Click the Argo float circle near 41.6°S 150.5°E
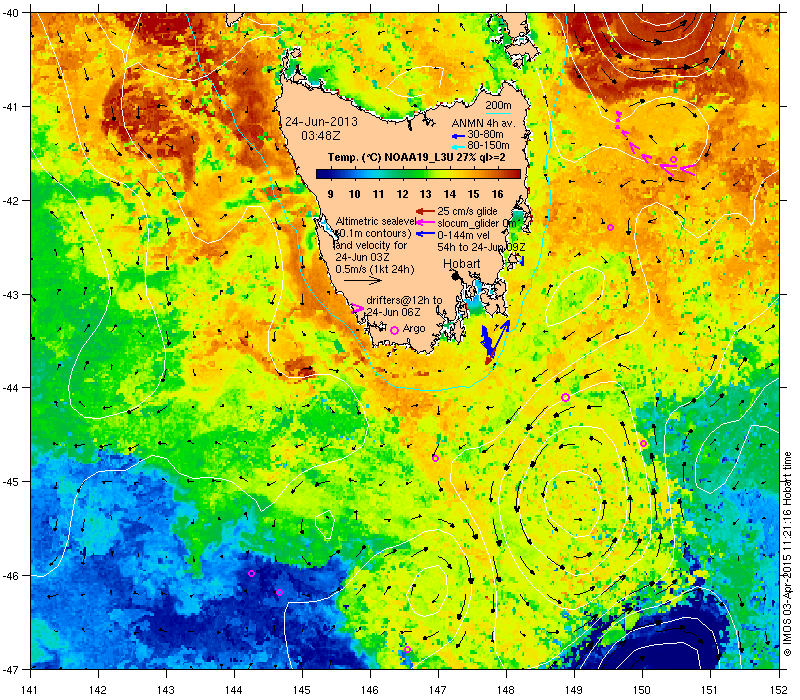The height and width of the screenshot is (700, 800). tap(673, 160)
